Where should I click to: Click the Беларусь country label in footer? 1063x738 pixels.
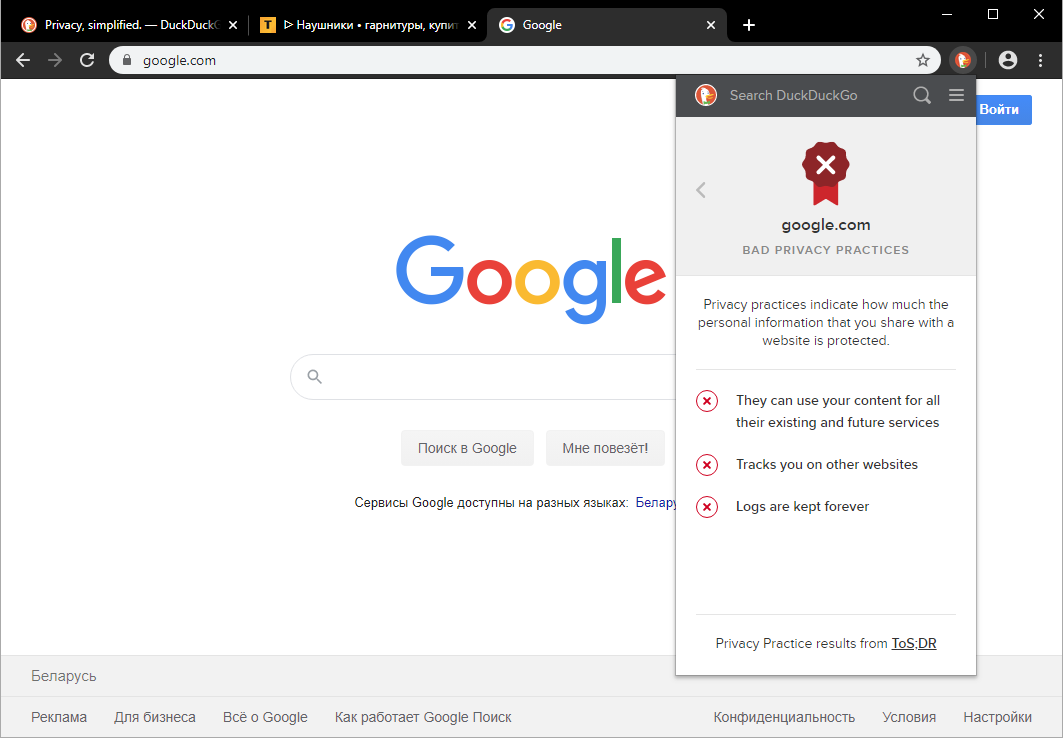tap(64, 676)
